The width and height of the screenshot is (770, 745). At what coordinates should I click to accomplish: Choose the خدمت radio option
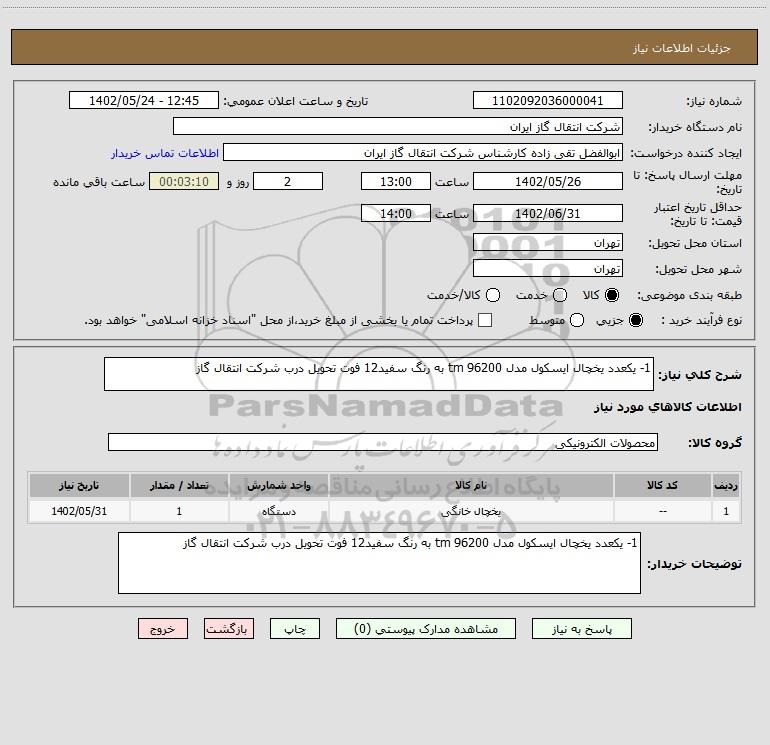coord(559,295)
